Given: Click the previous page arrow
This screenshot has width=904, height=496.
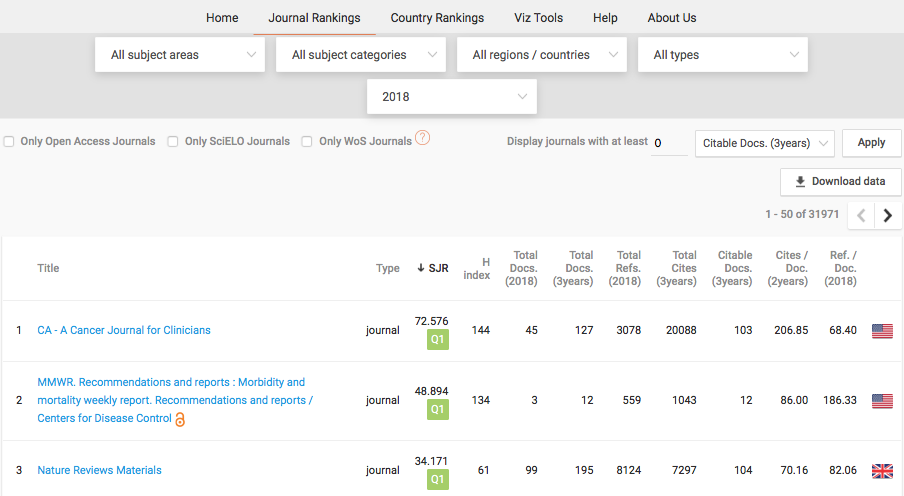Looking at the screenshot, I should 861,215.
